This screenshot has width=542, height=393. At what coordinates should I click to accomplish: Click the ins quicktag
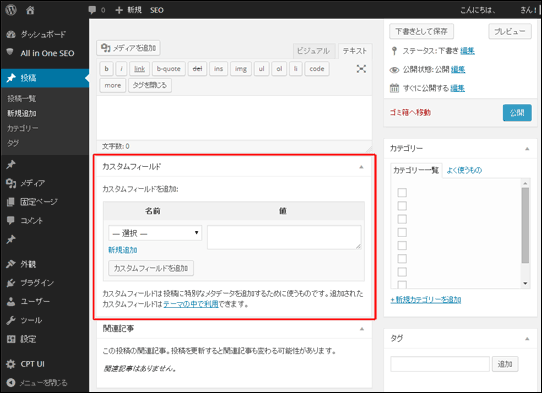(x=218, y=69)
